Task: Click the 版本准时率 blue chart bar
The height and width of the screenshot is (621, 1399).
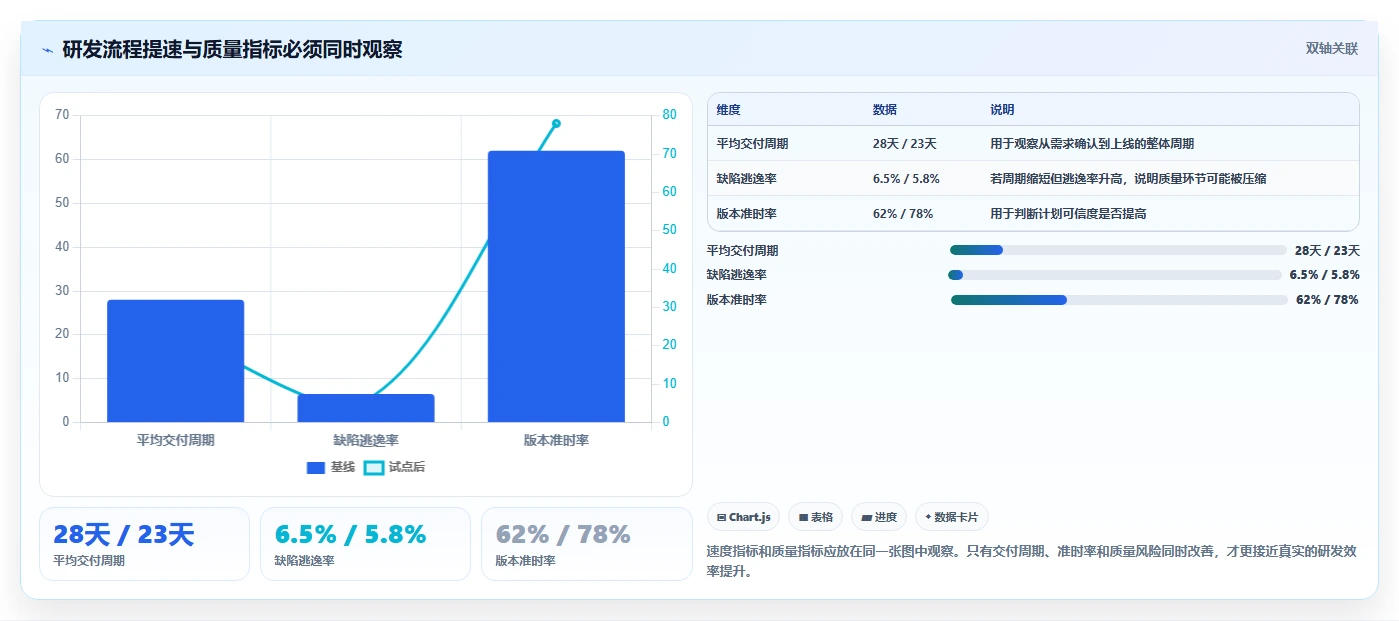Action: point(556,286)
